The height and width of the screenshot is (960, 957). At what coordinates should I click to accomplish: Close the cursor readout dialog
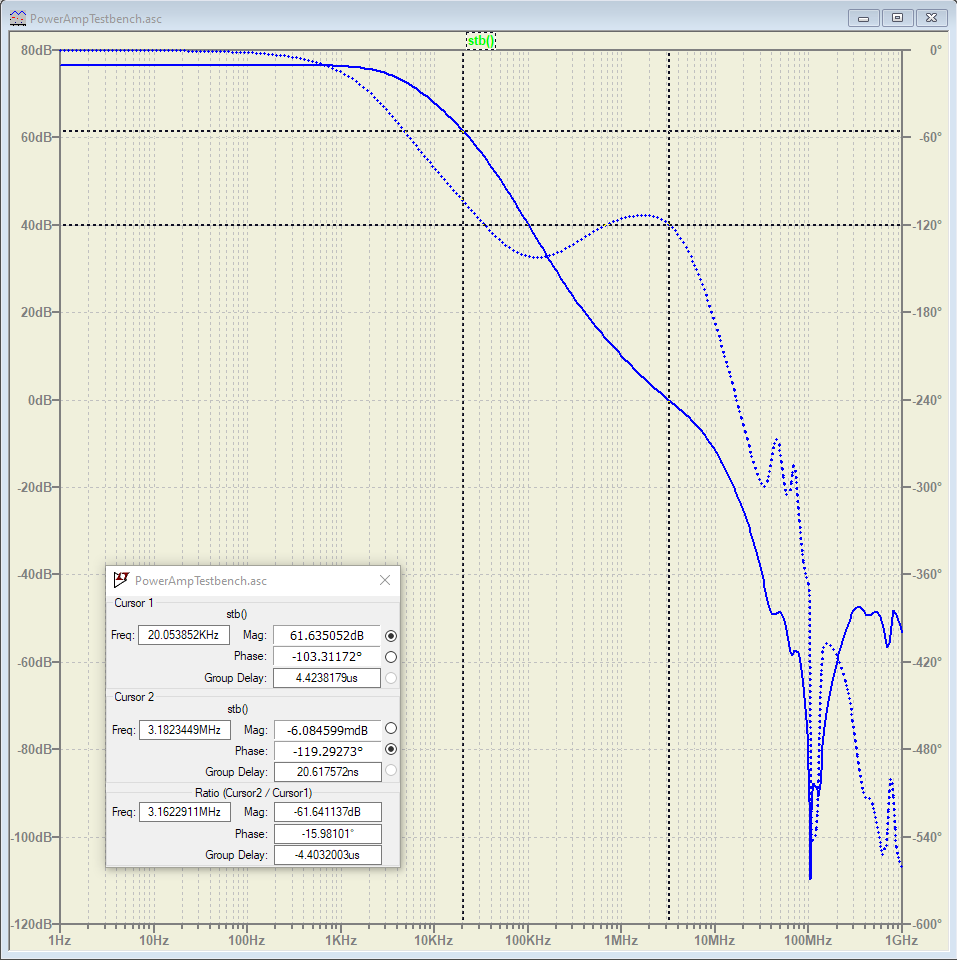(x=385, y=580)
